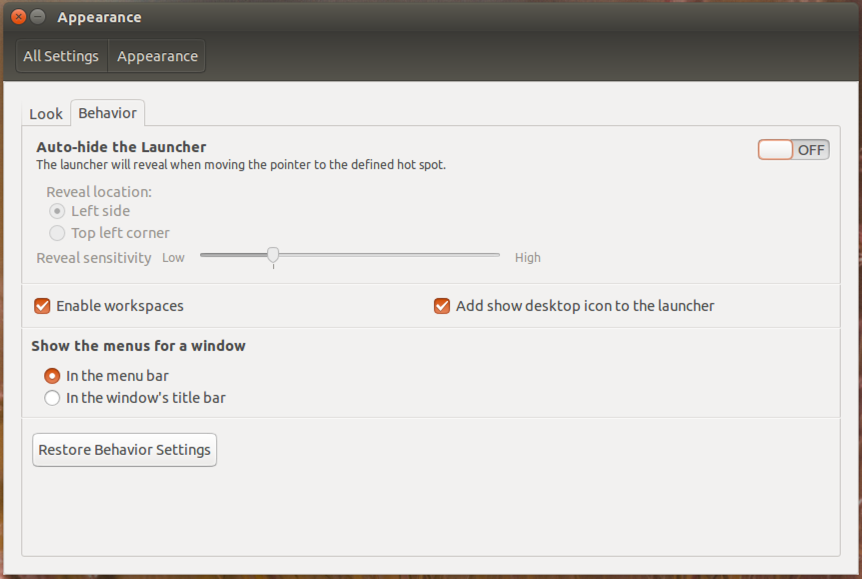Click the Reveal location label
This screenshot has height=579, width=862.
point(98,192)
